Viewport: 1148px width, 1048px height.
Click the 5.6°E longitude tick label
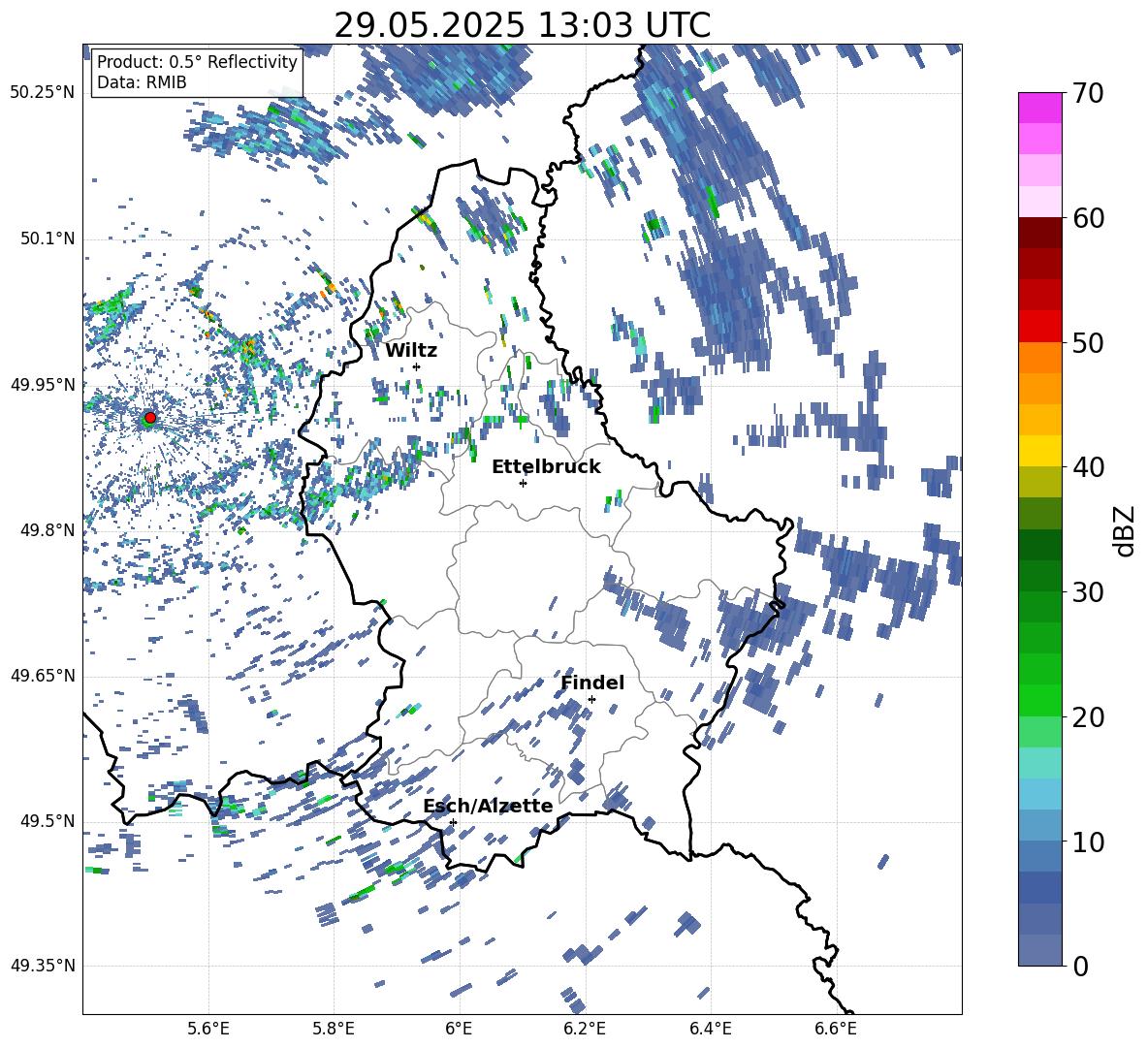click(208, 1029)
